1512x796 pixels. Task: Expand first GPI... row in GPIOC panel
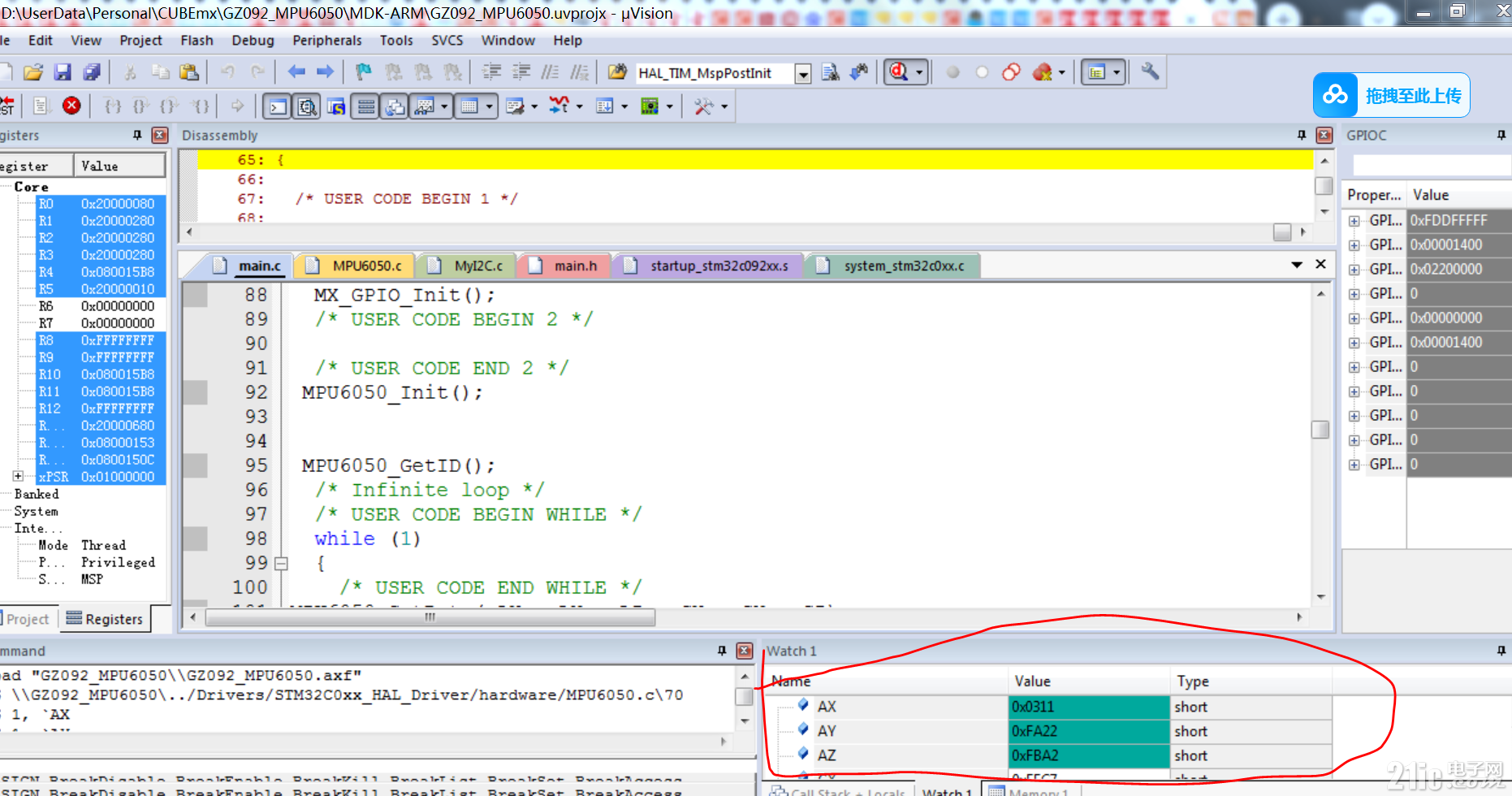point(1354,221)
